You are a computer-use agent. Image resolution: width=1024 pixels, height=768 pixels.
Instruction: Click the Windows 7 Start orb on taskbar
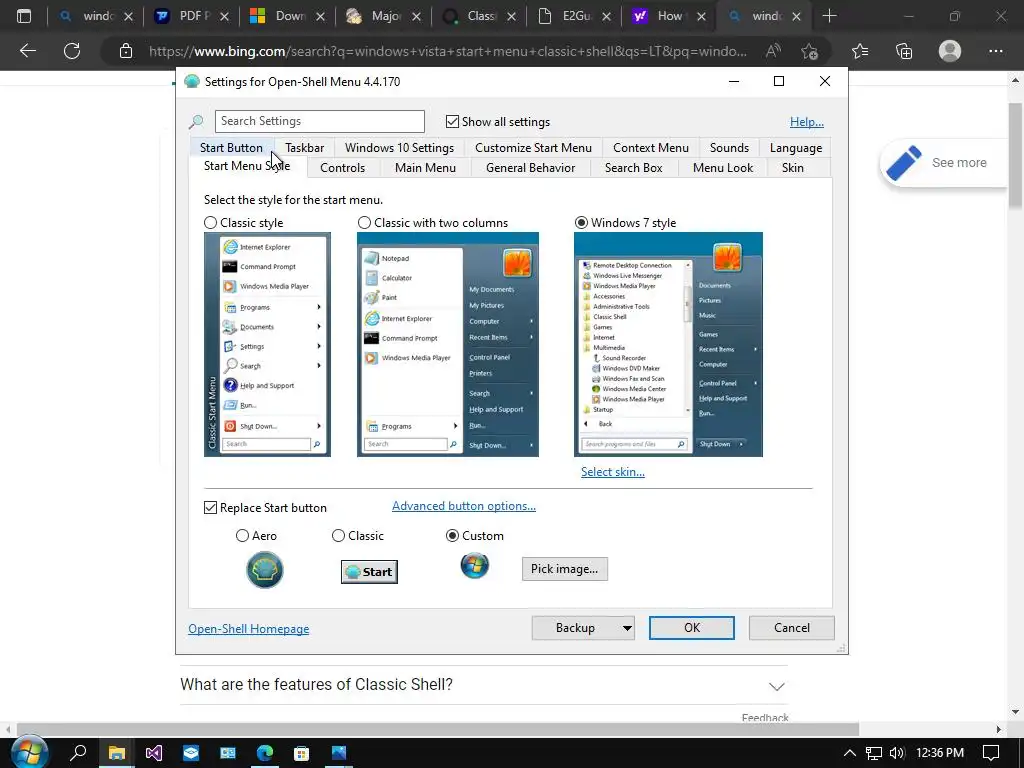pyautogui.click(x=29, y=753)
